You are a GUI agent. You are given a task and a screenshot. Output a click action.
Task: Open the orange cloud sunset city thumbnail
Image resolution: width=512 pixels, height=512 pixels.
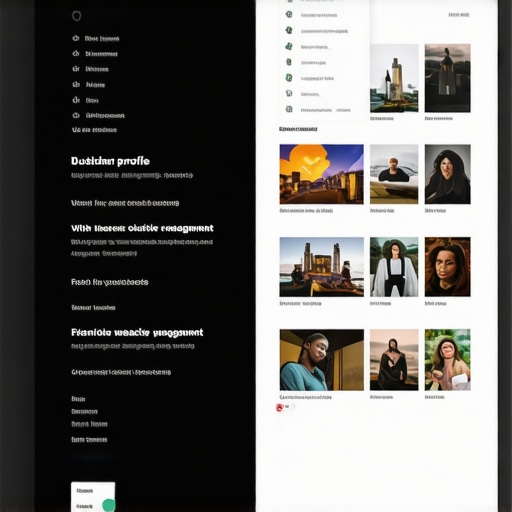[321, 174]
